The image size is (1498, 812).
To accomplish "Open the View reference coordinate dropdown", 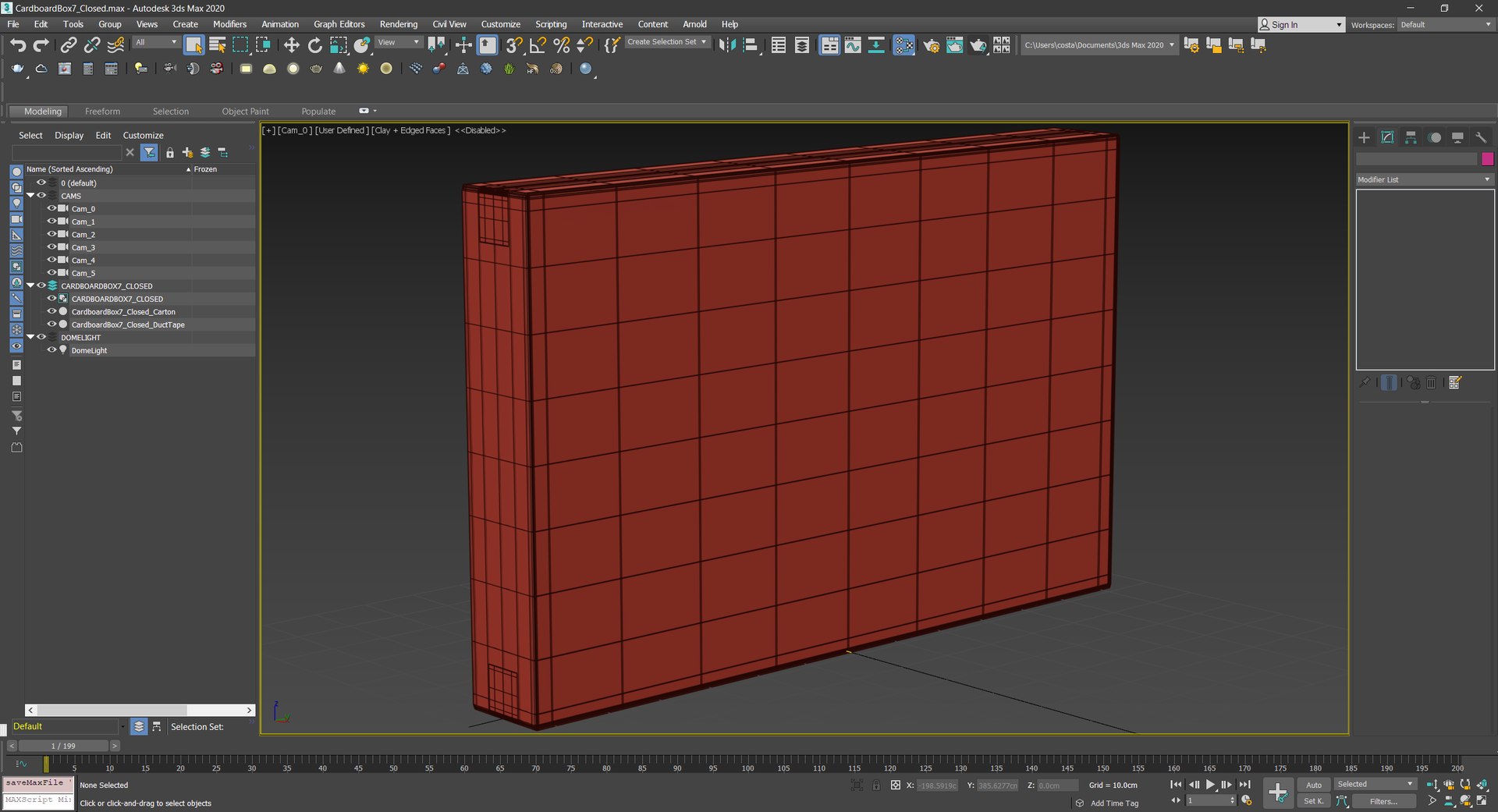I will 399,42.
